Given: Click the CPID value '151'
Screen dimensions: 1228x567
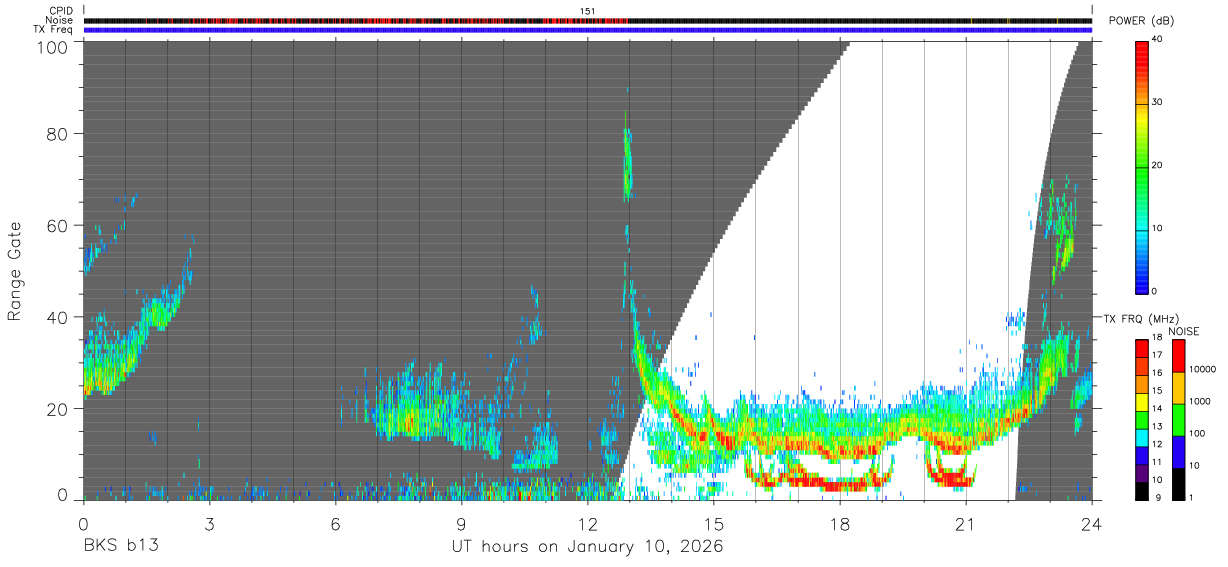Looking at the screenshot, I should pos(587,11).
